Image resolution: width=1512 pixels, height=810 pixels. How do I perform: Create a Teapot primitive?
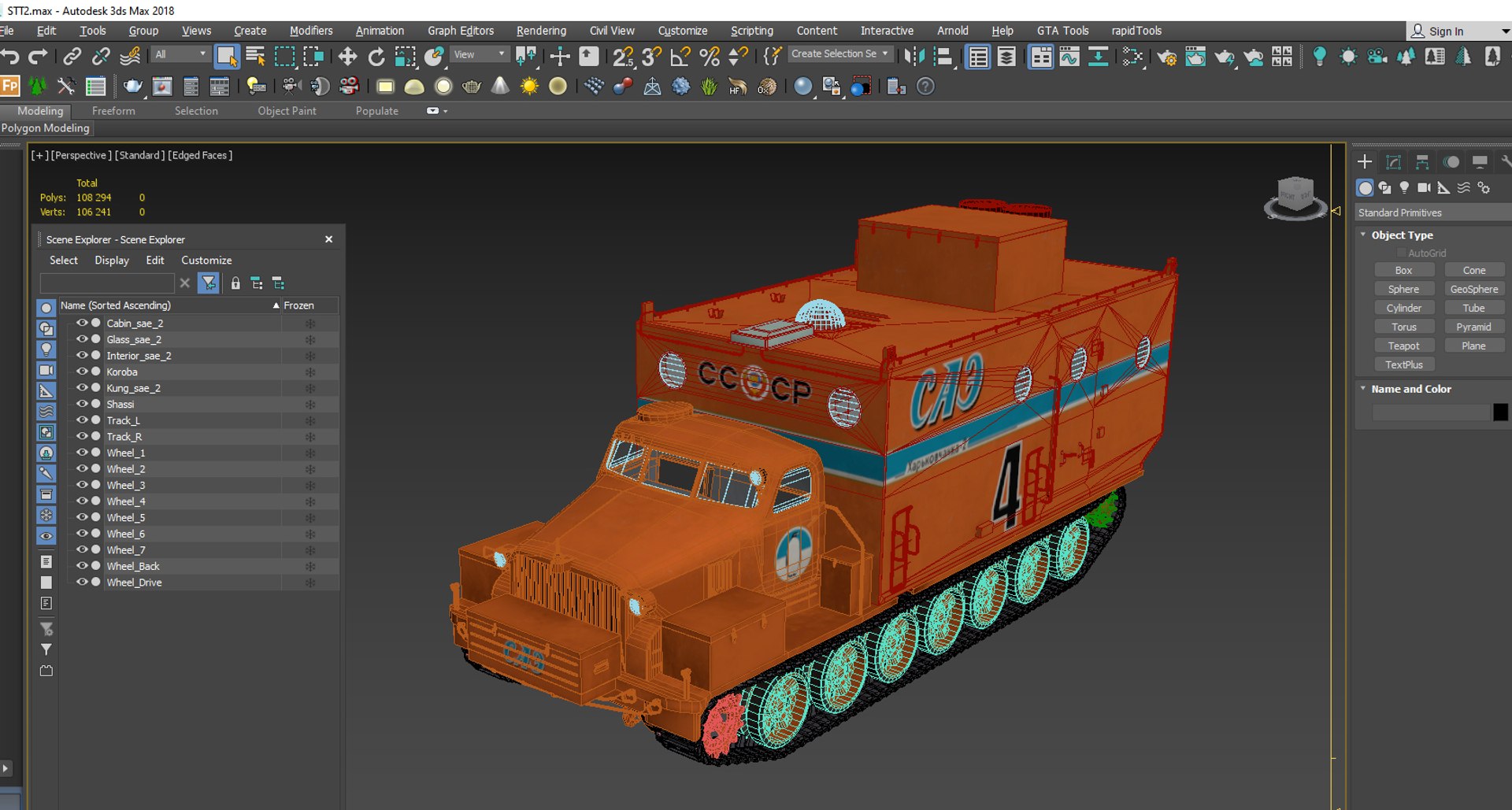[x=1403, y=346]
